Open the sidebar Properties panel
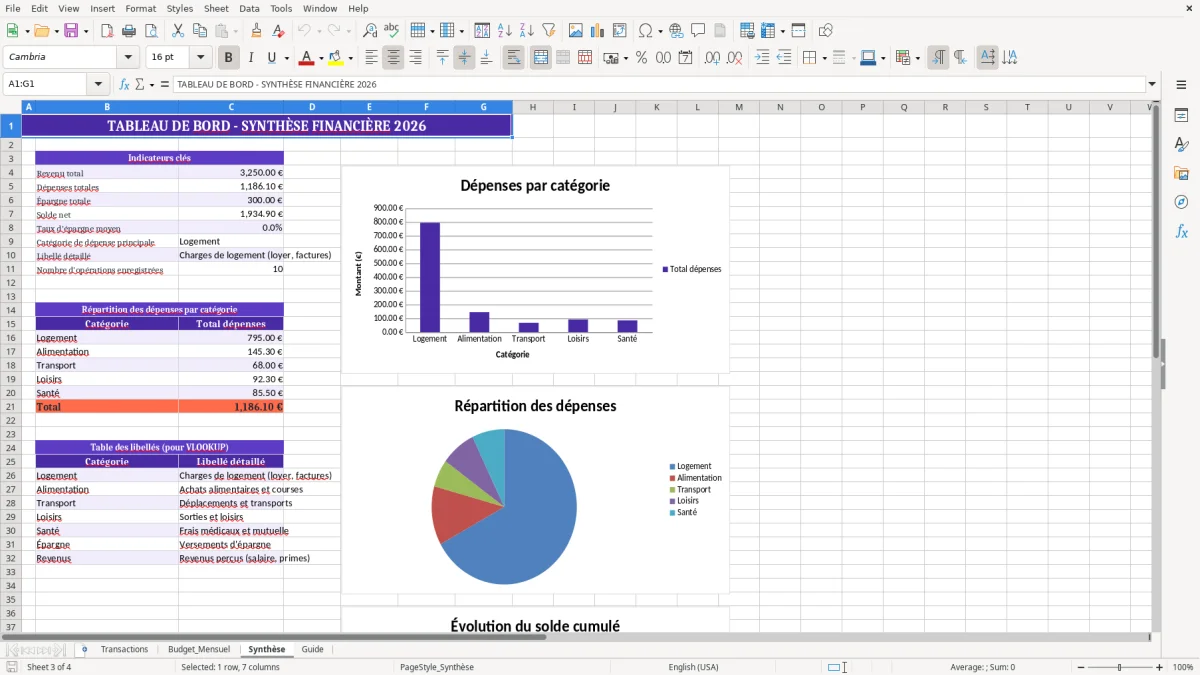The image size is (1200, 675). click(x=1181, y=116)
